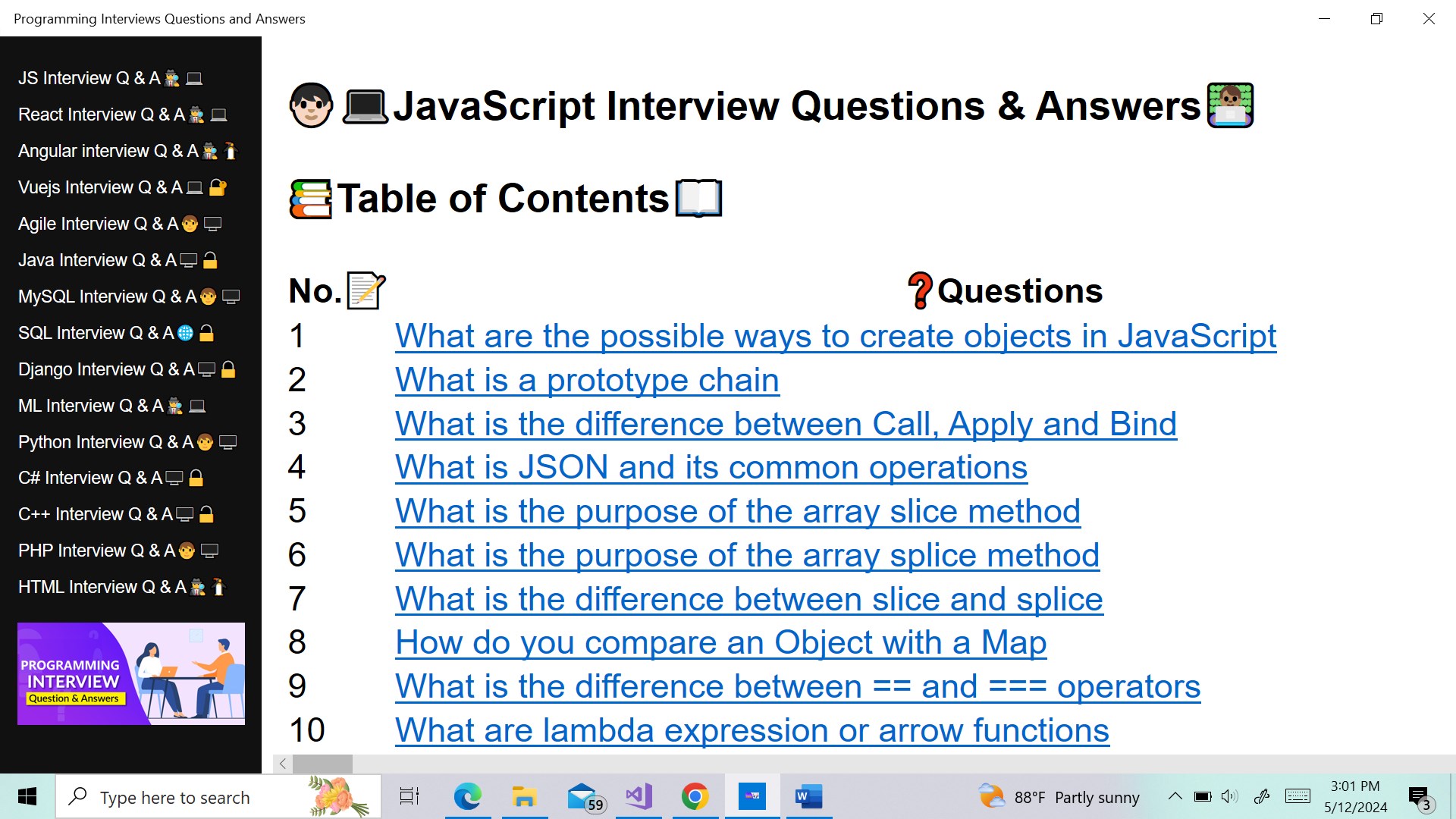Screen dimensions: 1456x819
Task: Select React Interview Q & A in sidebar
Action: pos(102,115)
